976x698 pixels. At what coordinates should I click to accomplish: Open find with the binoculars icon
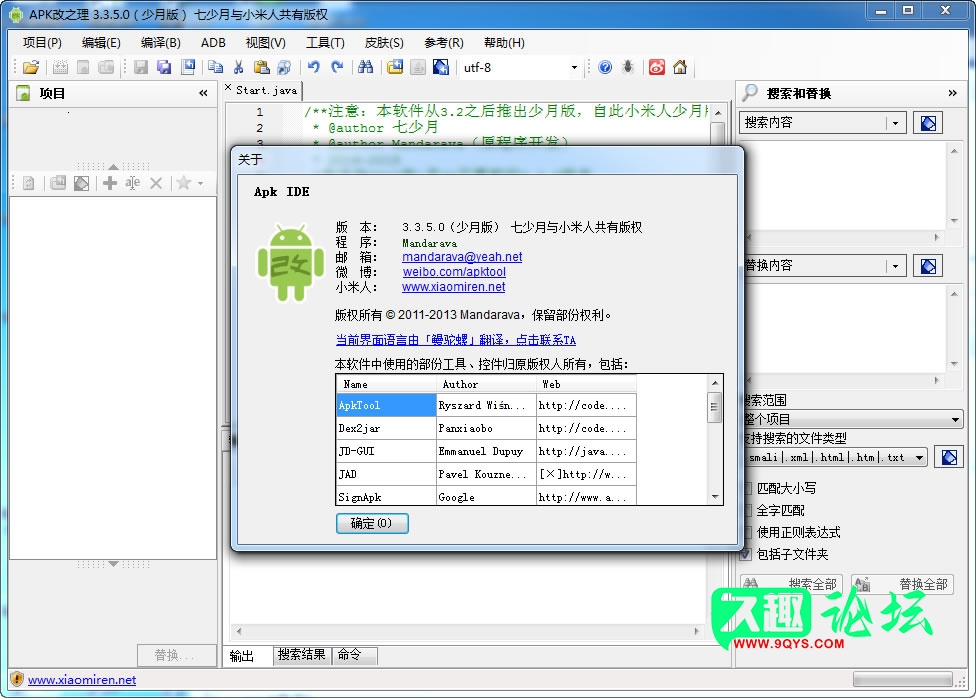coord(366,67)
